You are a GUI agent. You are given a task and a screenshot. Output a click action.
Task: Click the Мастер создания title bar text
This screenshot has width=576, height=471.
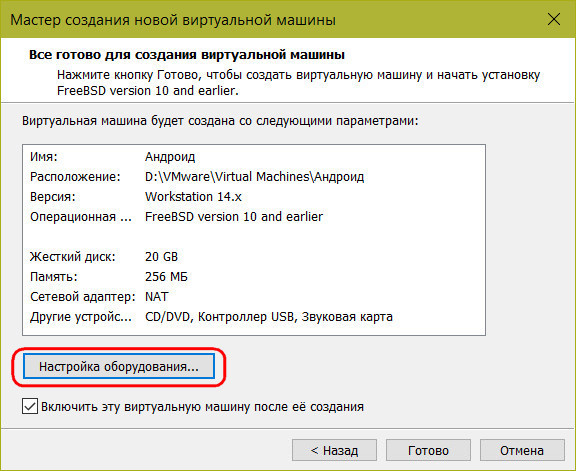click(x=173, y=20)
